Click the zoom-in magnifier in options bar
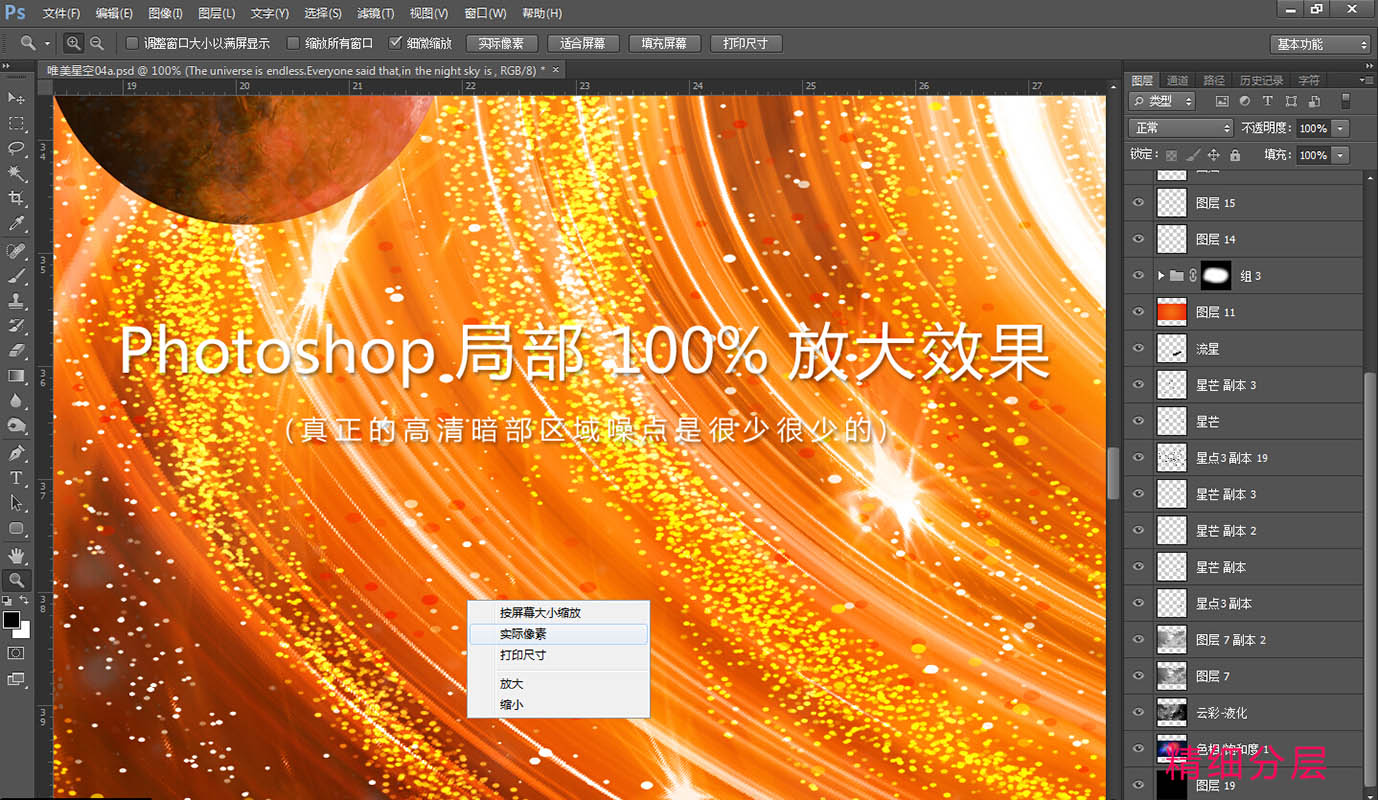The width and height of the screenshot is (1378, 800). coord(74,43)
